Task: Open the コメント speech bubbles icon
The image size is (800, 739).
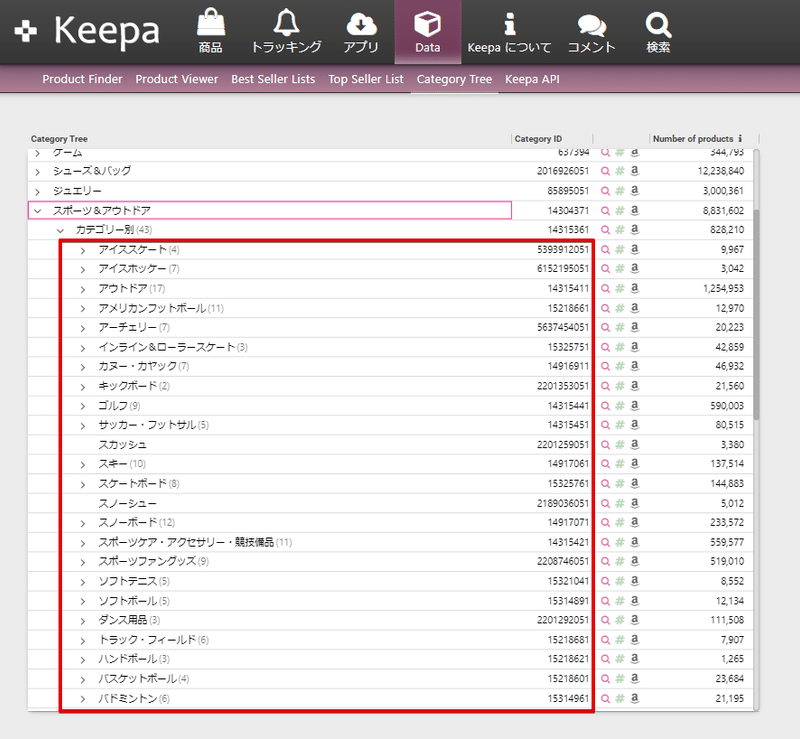Action: [x=592, y=31]
